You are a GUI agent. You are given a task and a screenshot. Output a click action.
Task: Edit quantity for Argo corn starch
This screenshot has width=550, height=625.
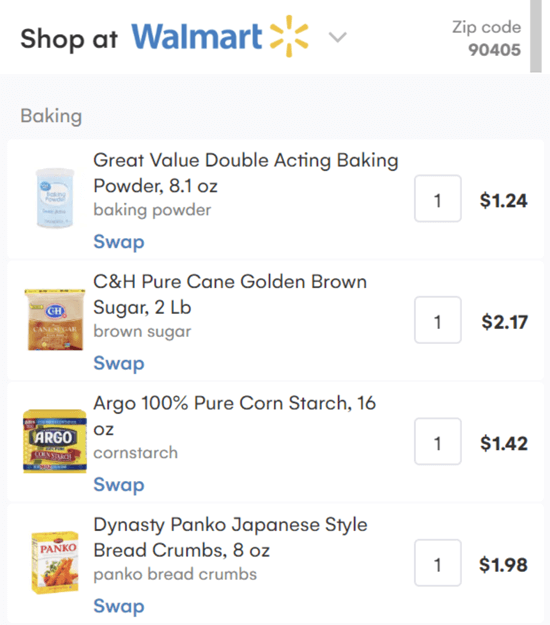coord(438,441)
